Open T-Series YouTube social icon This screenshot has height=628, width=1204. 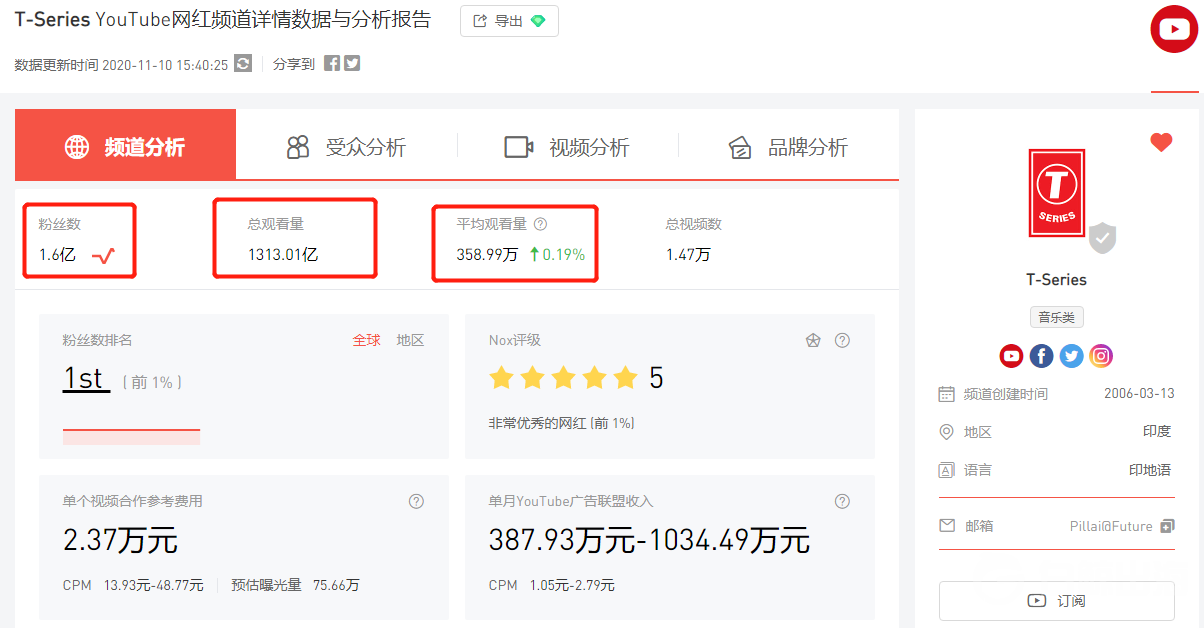pos(1011,355)
